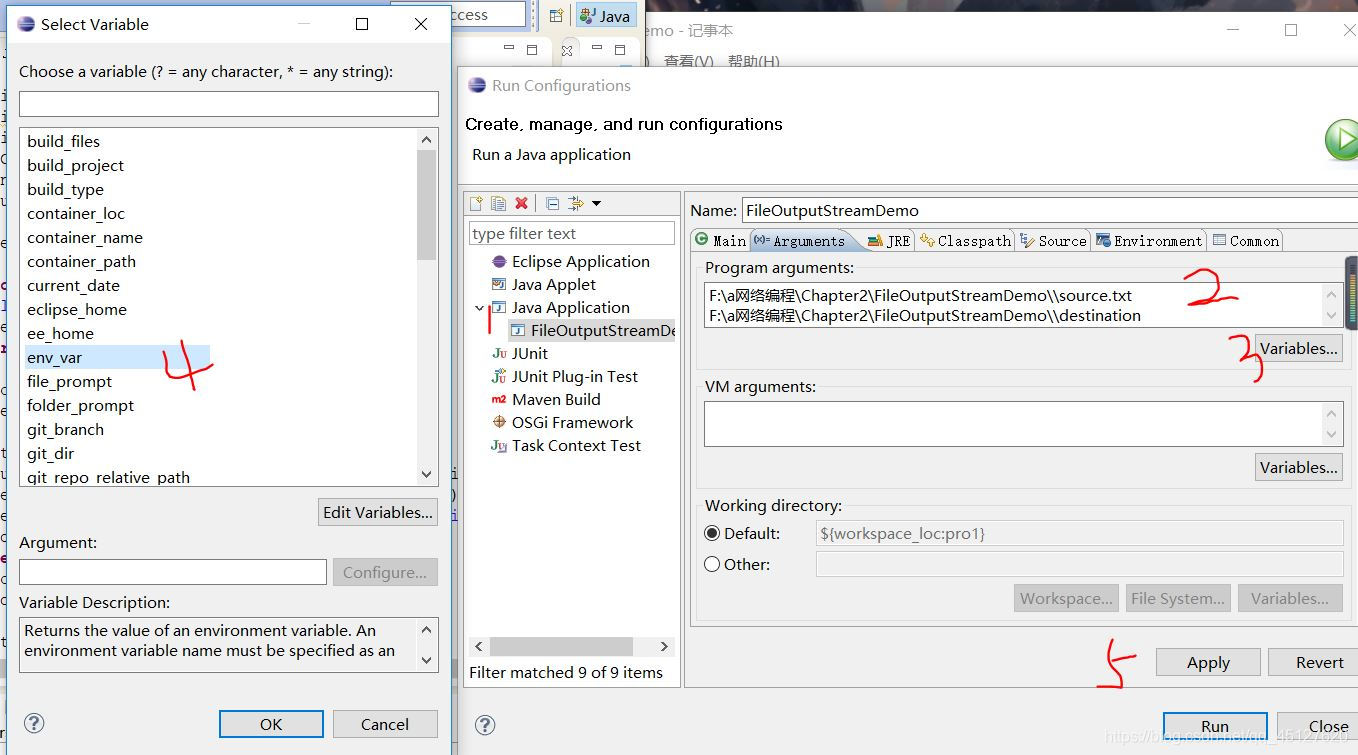Open the toolbar view menu arrow
This screenshot has height=755, width=1358.
click(597, 202)
